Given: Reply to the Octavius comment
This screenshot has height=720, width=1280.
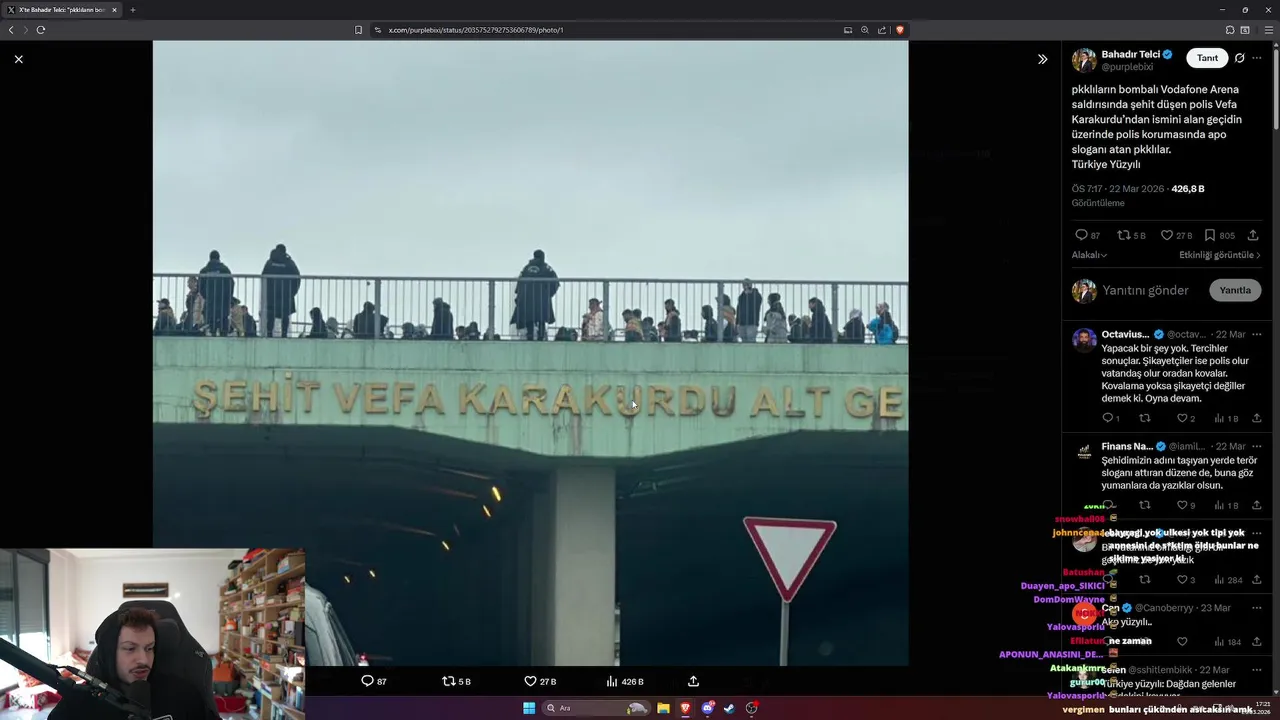Looking at the screenshot, I should click(1108, 418).
